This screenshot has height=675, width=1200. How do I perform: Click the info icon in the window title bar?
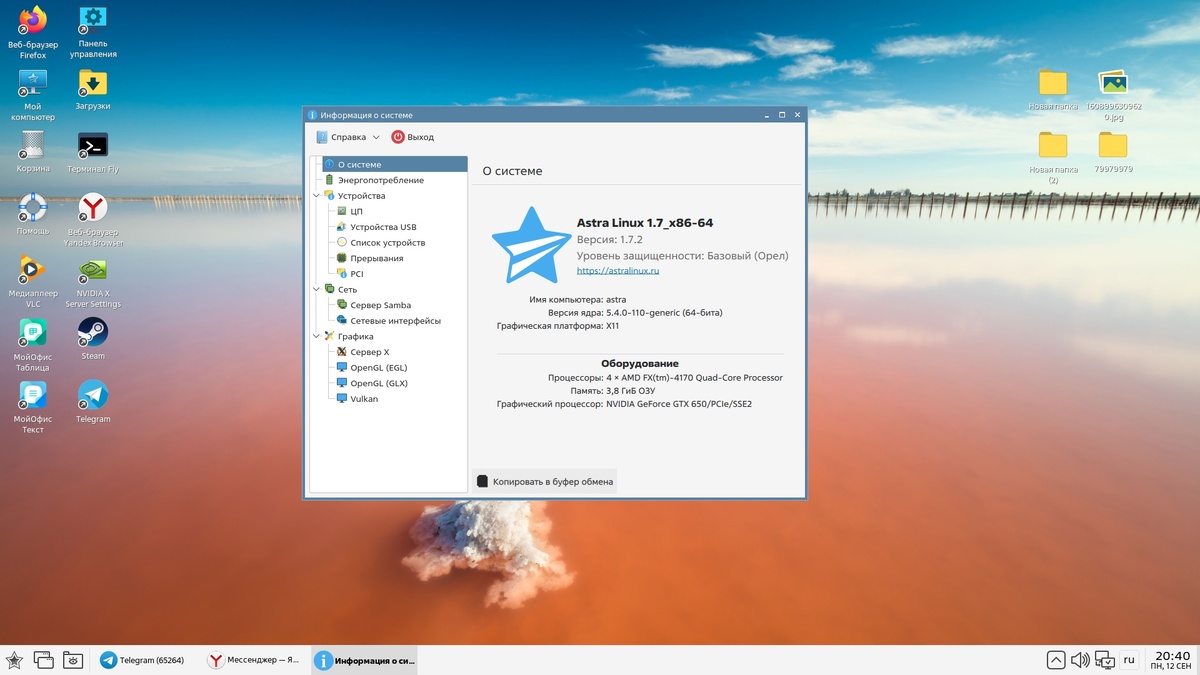313,115
